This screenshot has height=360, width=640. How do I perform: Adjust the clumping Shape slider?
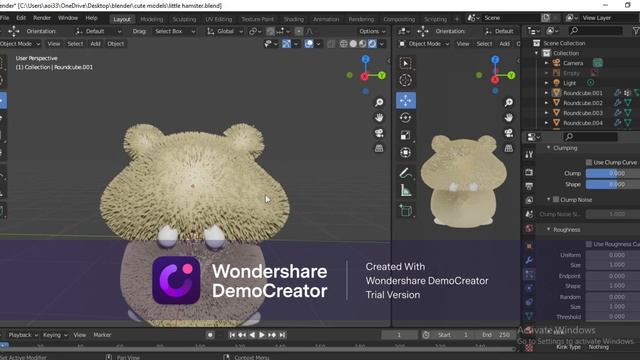613,184
